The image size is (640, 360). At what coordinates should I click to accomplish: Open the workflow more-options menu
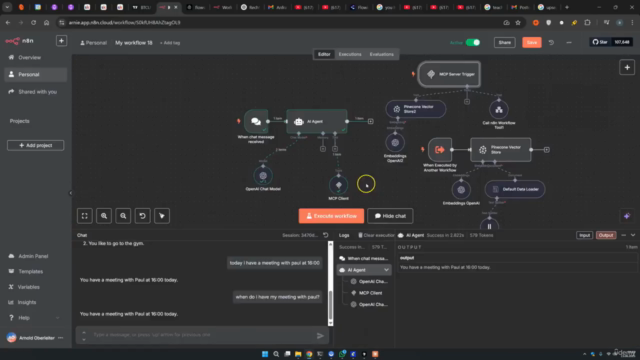tap(569, 42)
